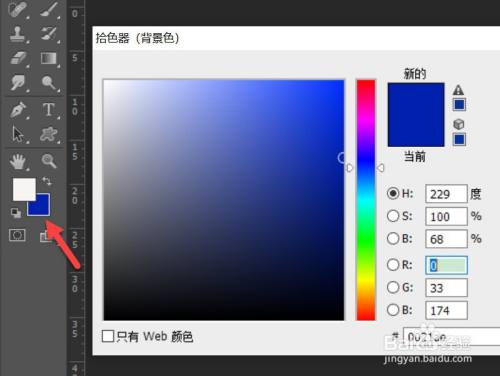Select the Zoom tool
The height and width of the screenshot is (376, 500).
49,161
